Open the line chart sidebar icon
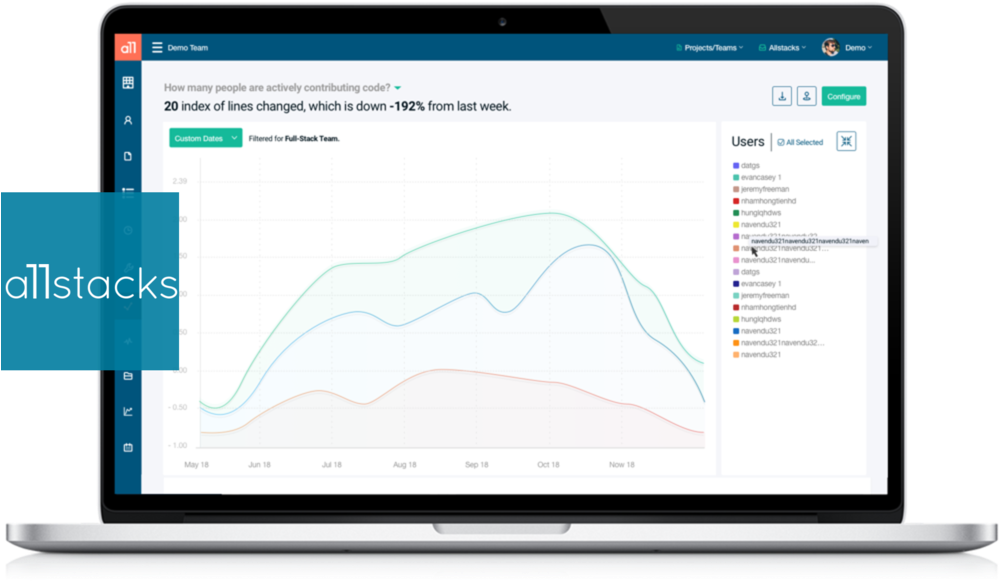 128,412
